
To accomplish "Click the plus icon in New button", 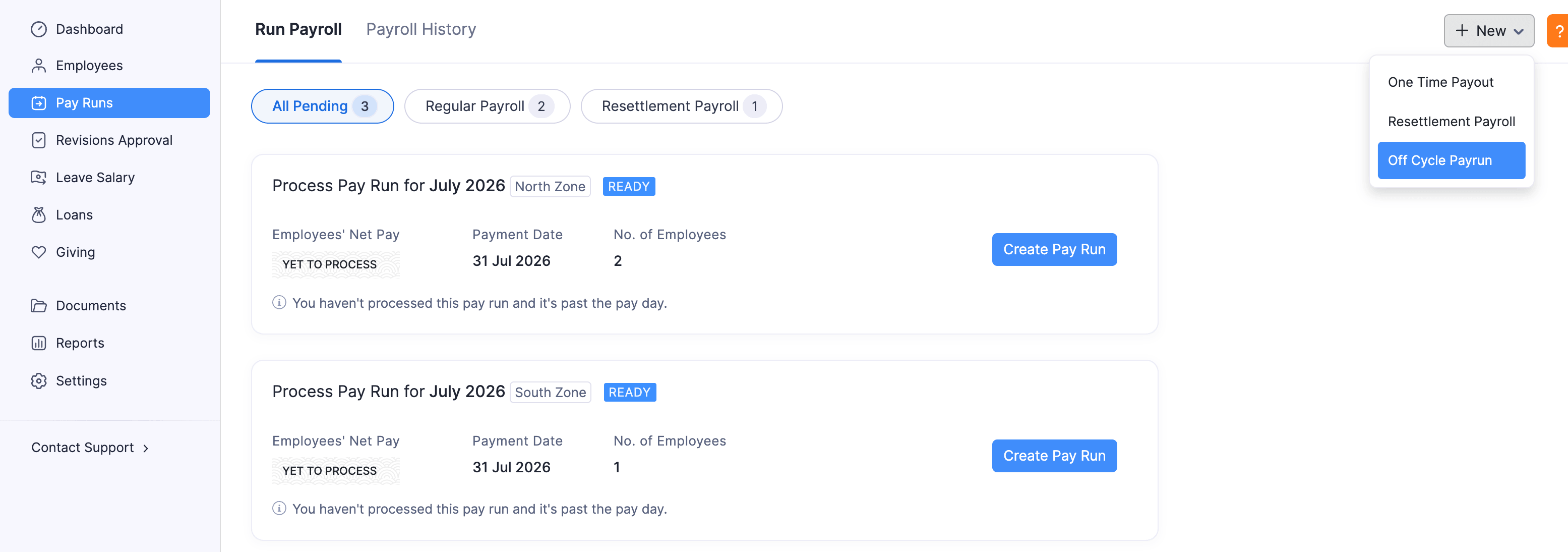I will coord(1462,30).
